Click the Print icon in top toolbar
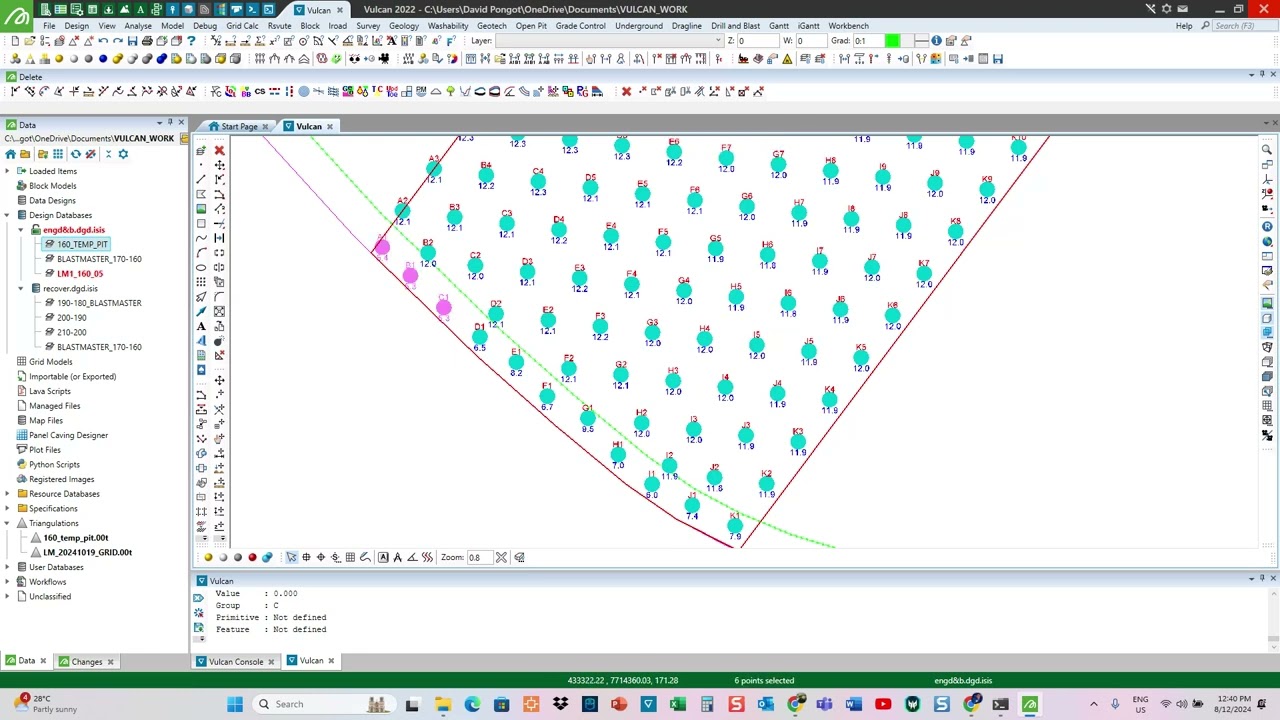This screenshot has height=720, width=1280. click(x=147, y=41)
